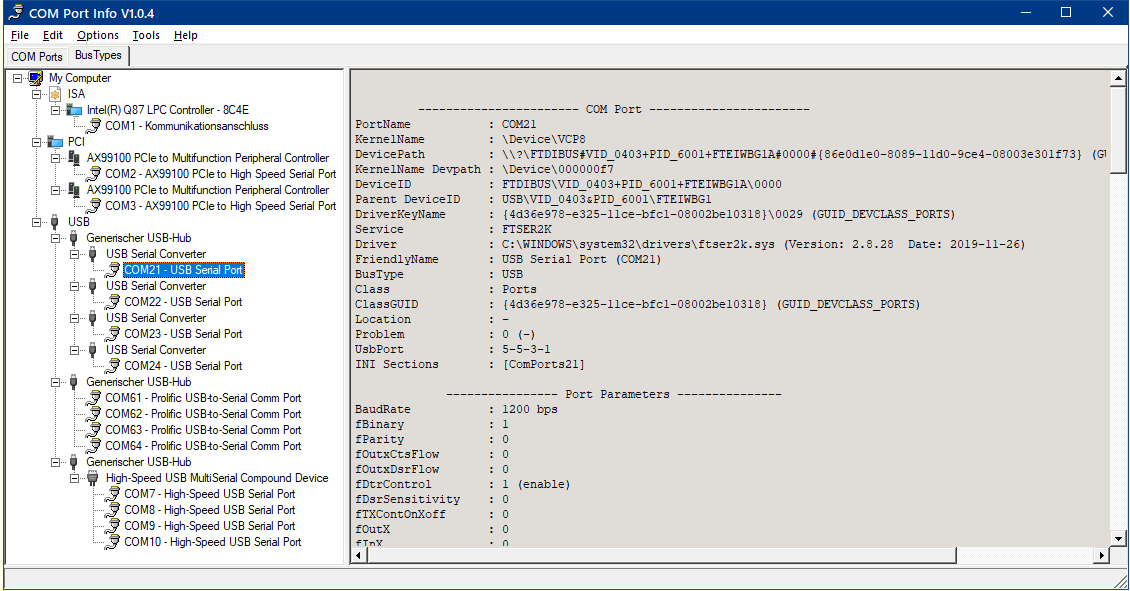Select COM22 - USB Serial Port
This screenshot has height=591, width=1130.
pos(183,302)
